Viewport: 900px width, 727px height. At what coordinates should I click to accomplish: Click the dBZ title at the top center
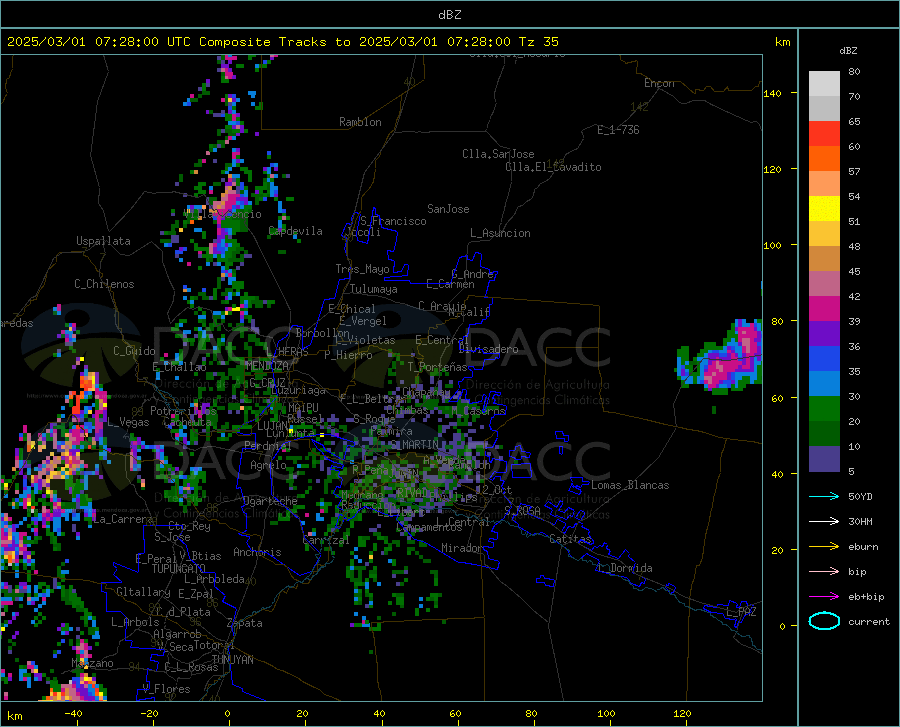pyautogui.click(x=449, y=15)
